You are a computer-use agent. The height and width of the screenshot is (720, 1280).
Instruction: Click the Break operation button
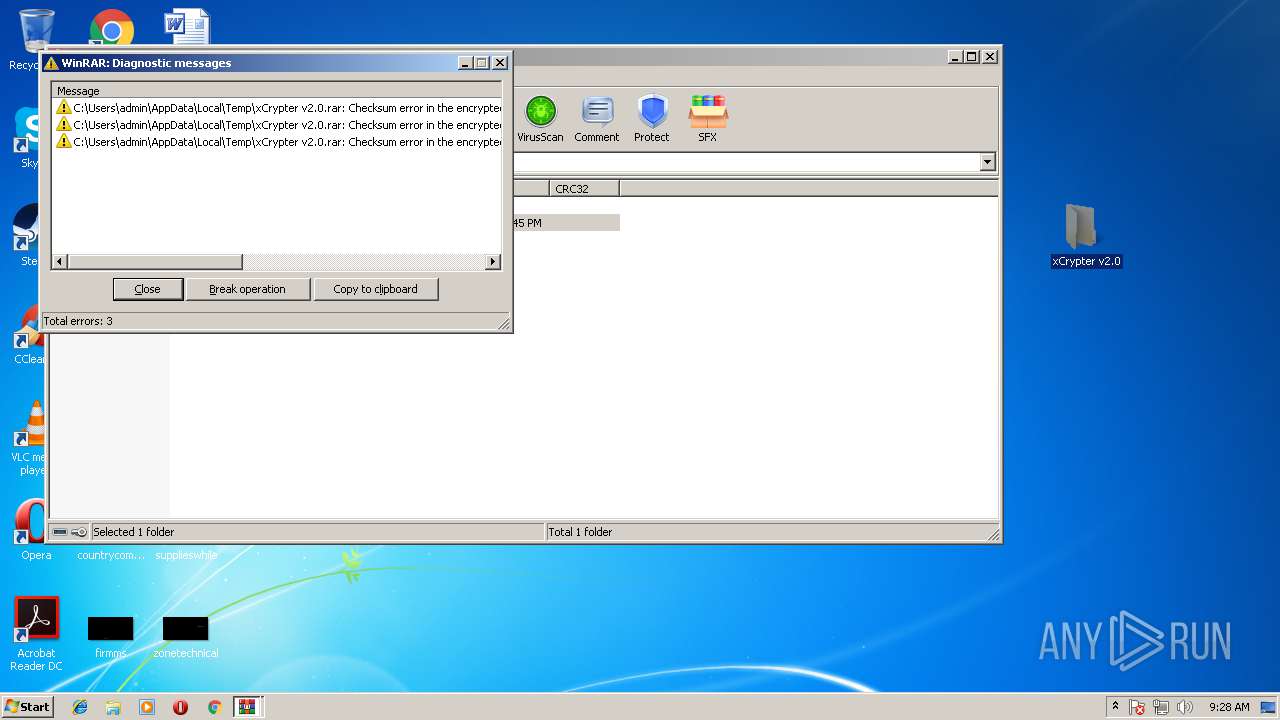click(x=247, y=289)
